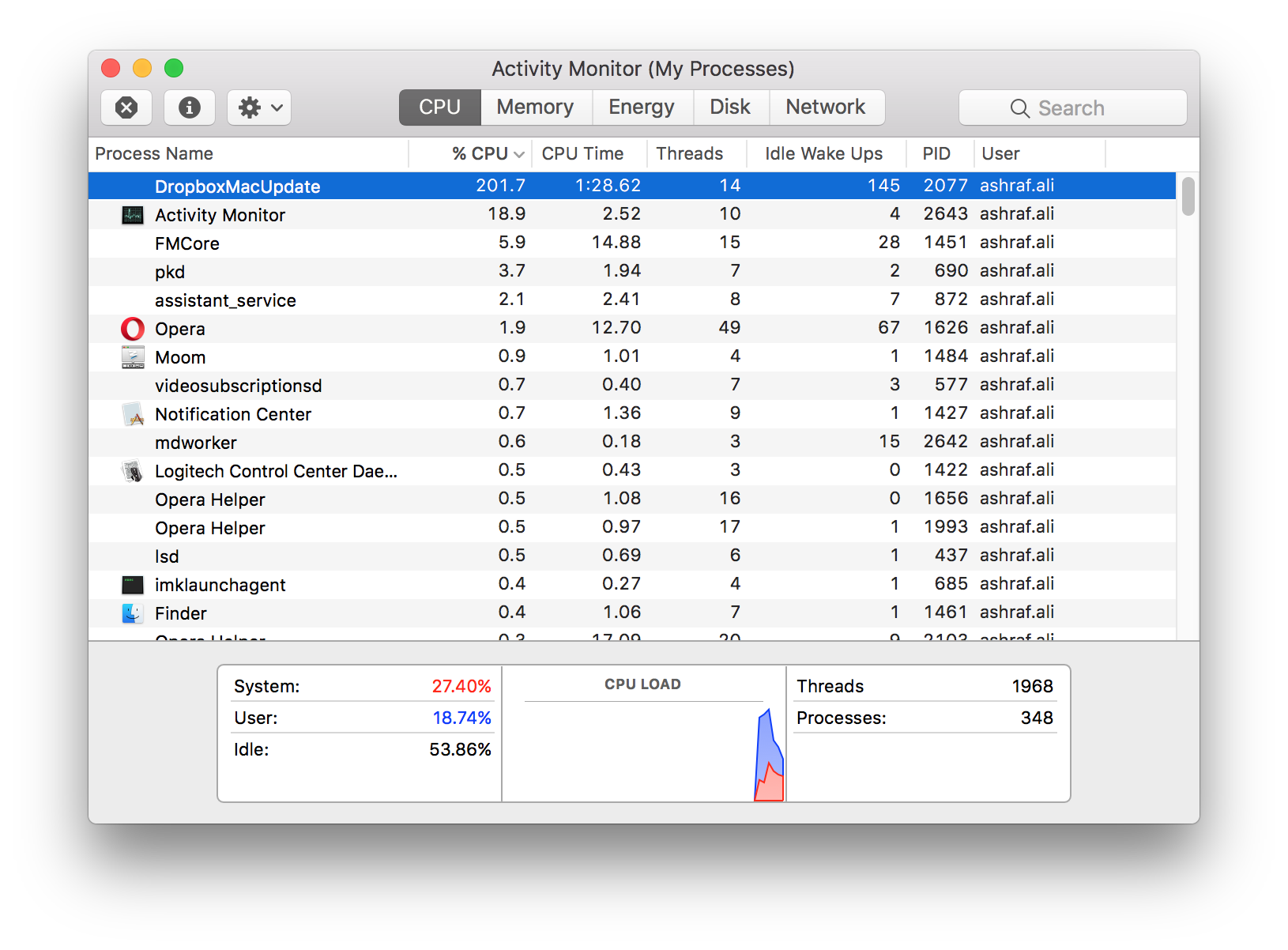Click the Processes total 348

coord(1037,718)
